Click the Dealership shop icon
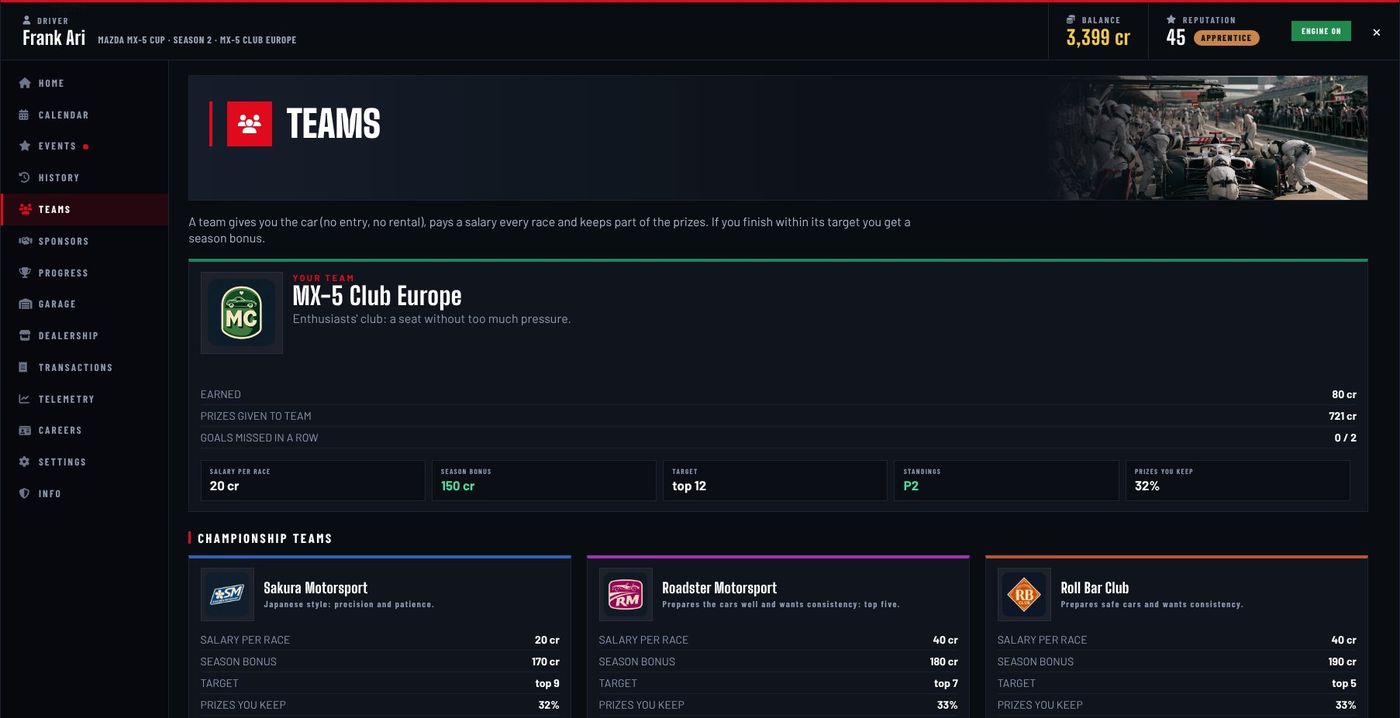The height and width of the screenshot is (718, 1400). [x=25, y=336]
